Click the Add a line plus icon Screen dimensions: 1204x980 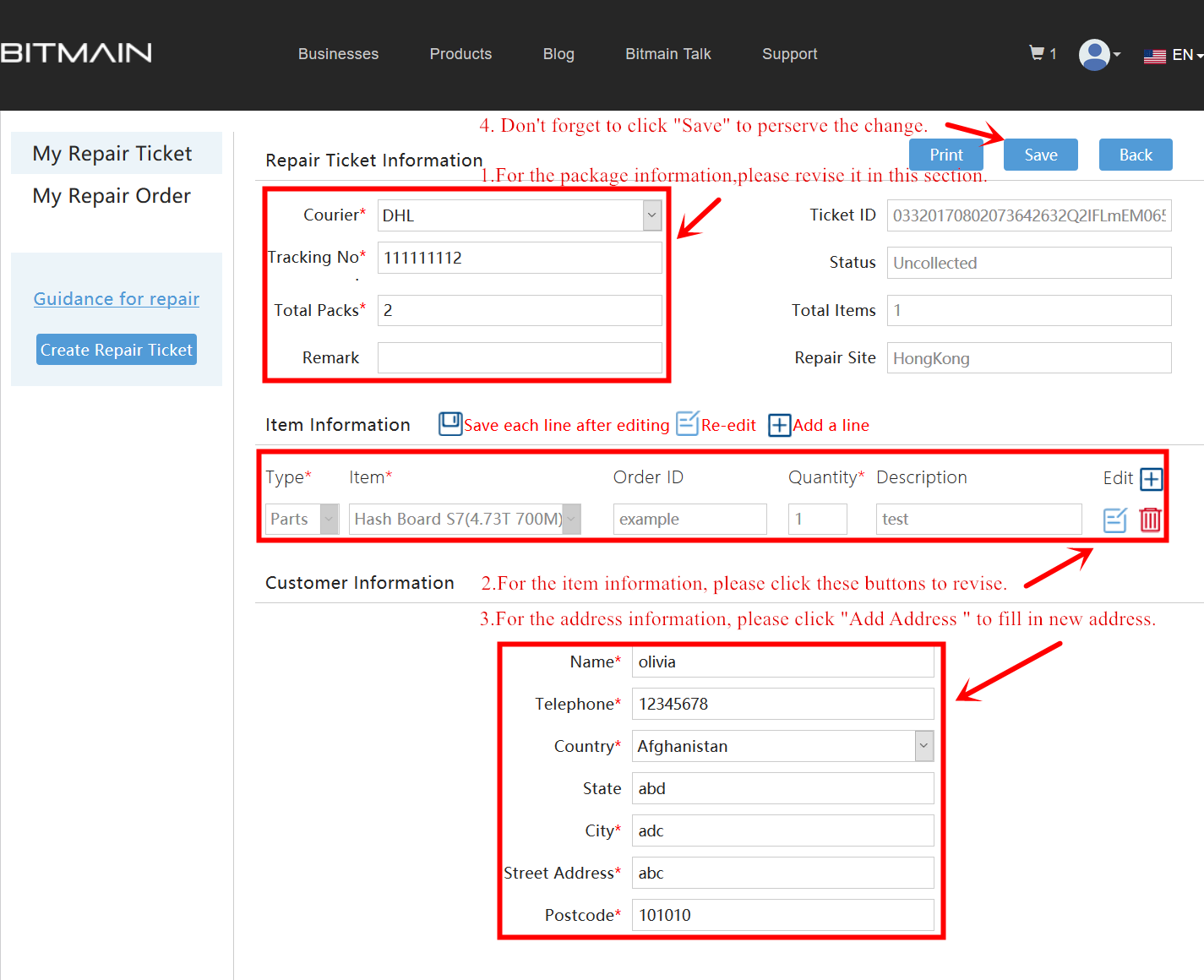coord(778,426)
